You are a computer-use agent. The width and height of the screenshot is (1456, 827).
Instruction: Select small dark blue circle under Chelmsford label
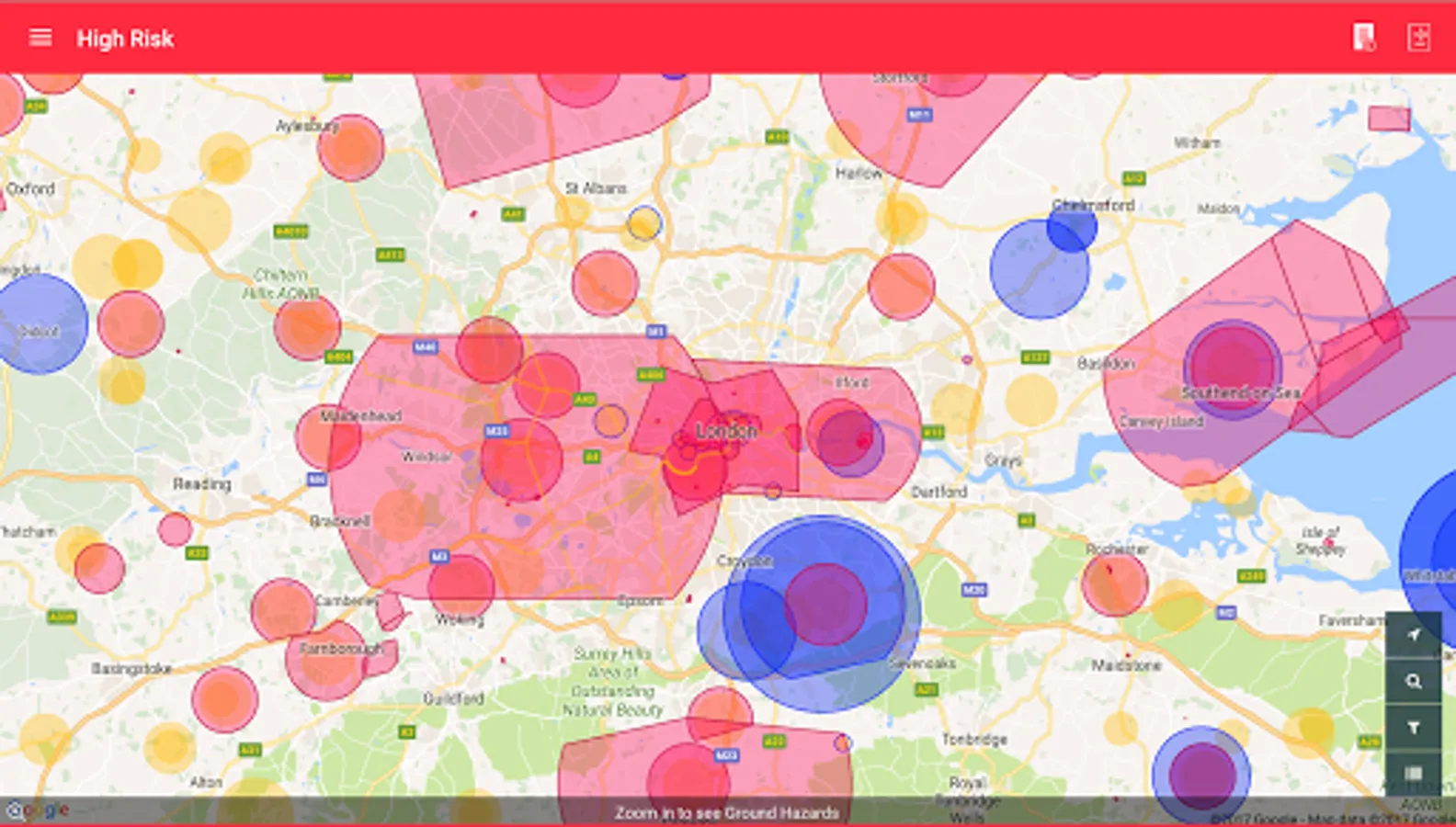(x=1072, y=228)
